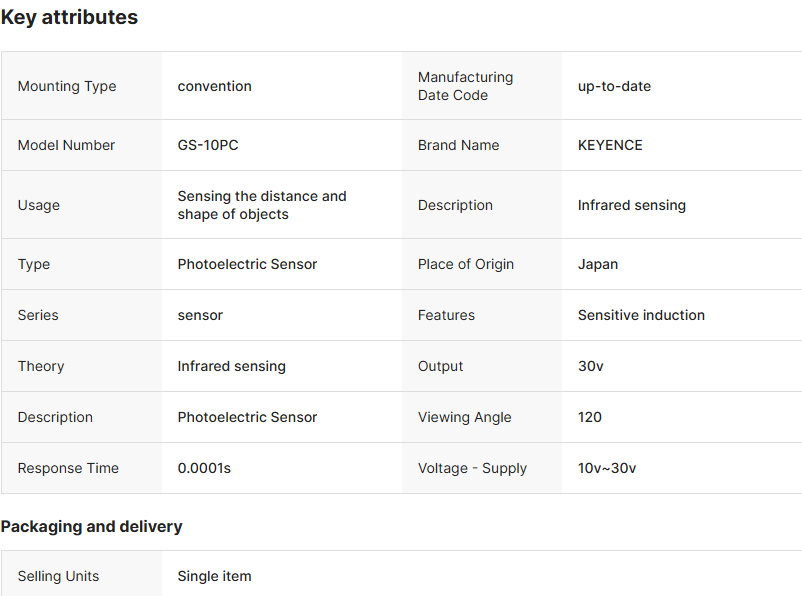Click the KEYENCE brand name value
Image resolution: width=802 pixels, height=596 pixels.
(610, 145)
